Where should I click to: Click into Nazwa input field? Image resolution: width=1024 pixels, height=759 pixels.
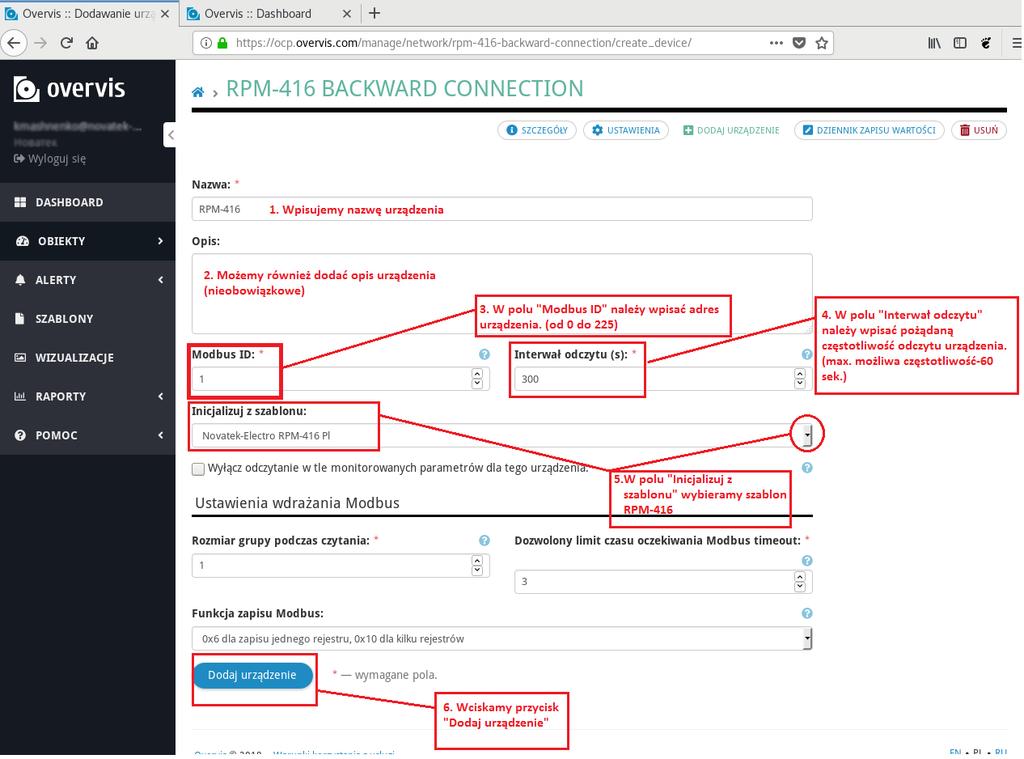502,209
